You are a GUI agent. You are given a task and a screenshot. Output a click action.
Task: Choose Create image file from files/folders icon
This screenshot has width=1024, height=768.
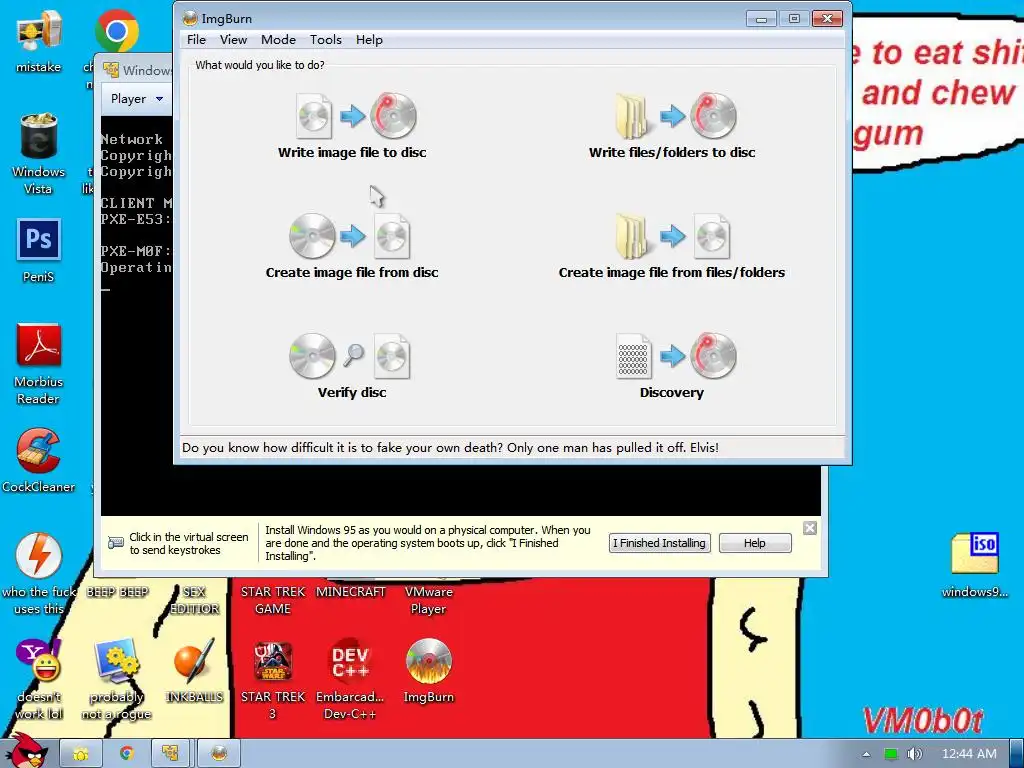(673, 236)
